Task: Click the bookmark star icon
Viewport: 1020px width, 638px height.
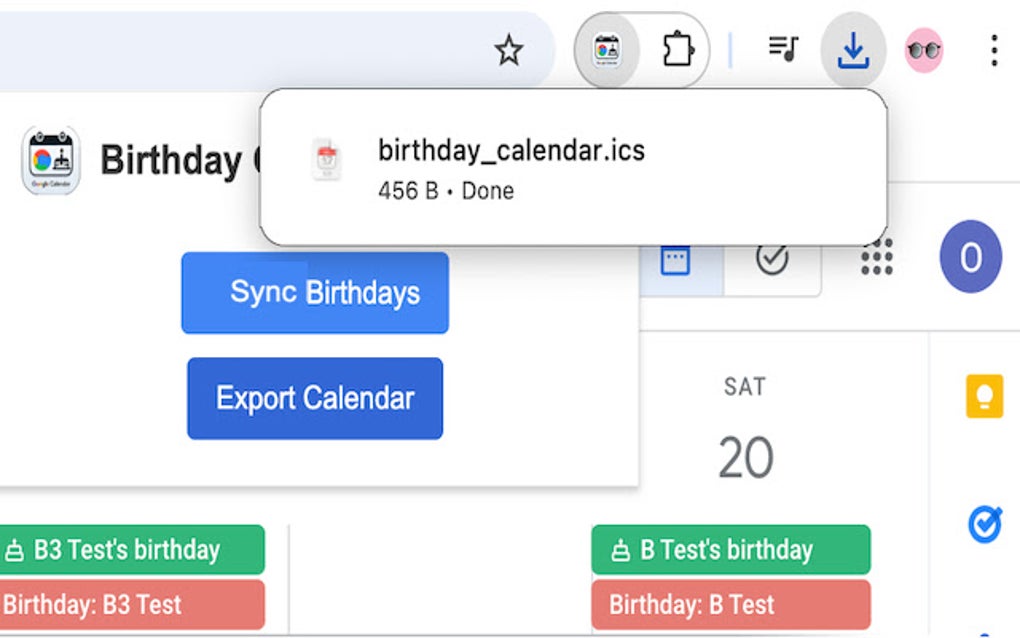Action: [509, 50]
